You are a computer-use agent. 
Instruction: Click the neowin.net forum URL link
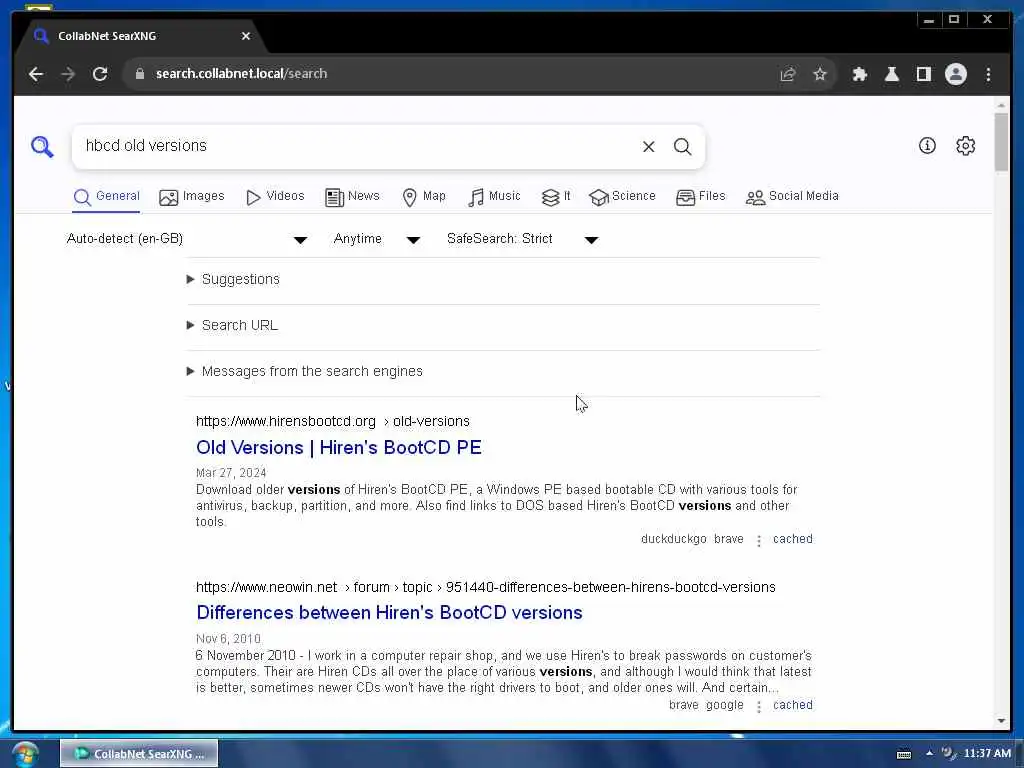(x=485, y=588)
